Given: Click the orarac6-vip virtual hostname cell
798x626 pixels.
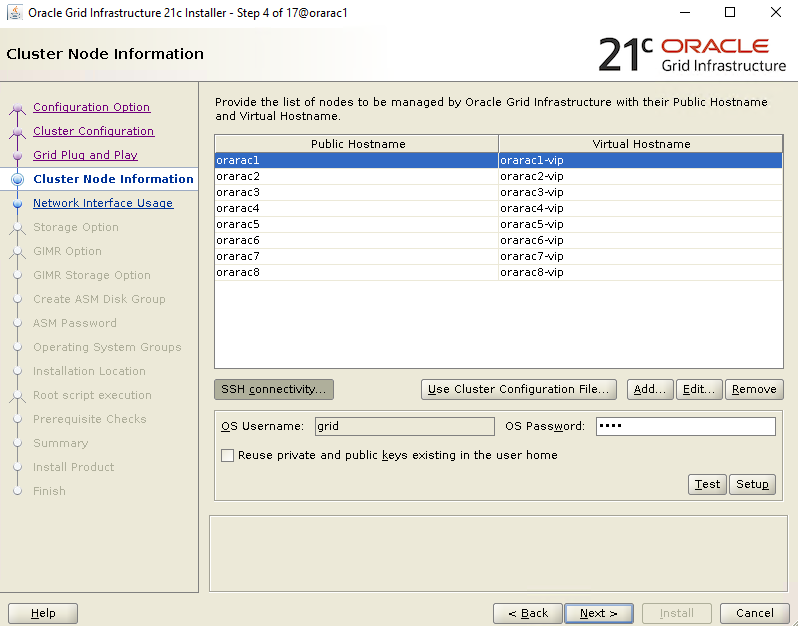Looking at the screenshot, I should [640, 240].
